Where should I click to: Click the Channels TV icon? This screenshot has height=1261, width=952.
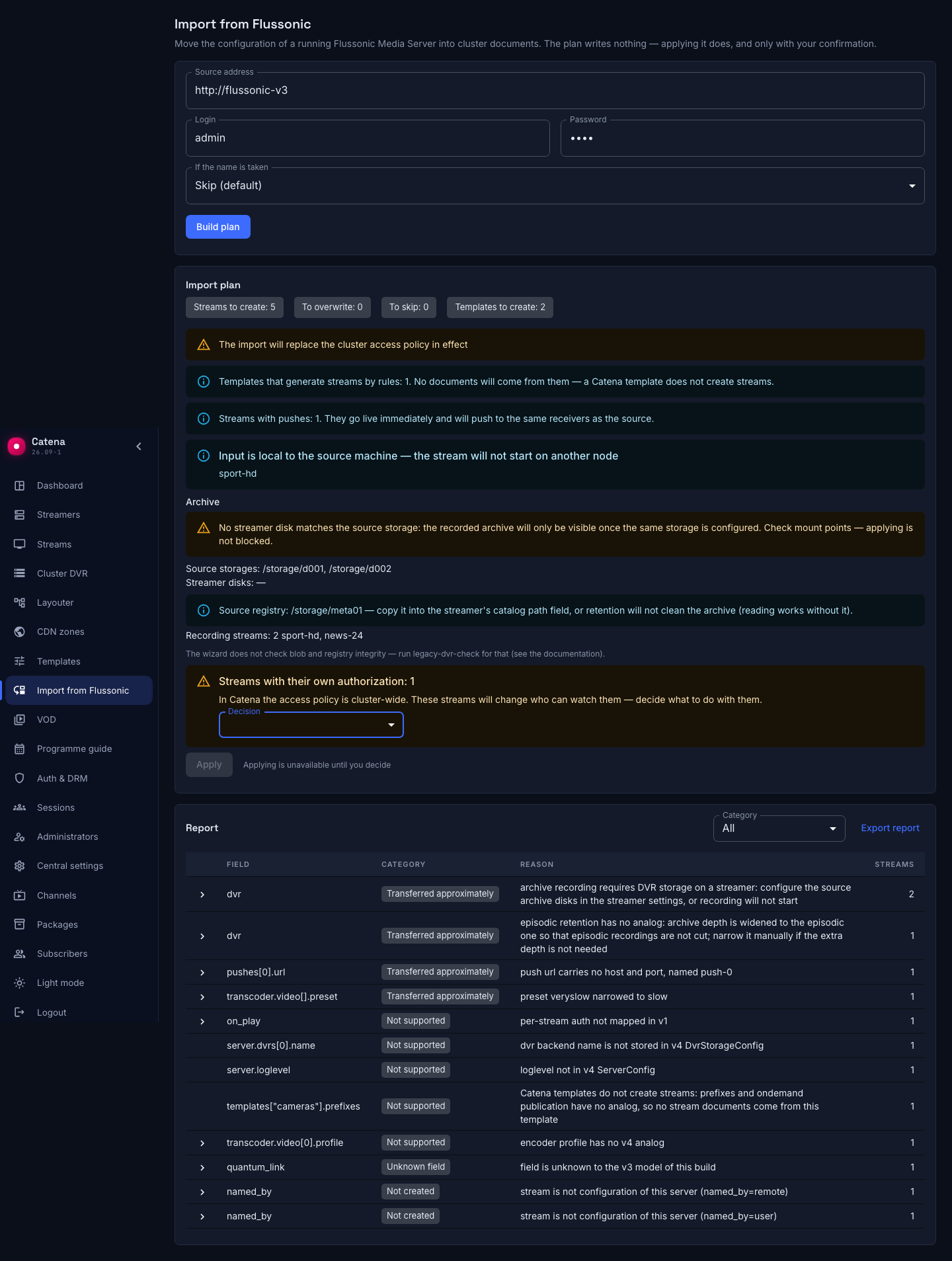coord(20,895)
